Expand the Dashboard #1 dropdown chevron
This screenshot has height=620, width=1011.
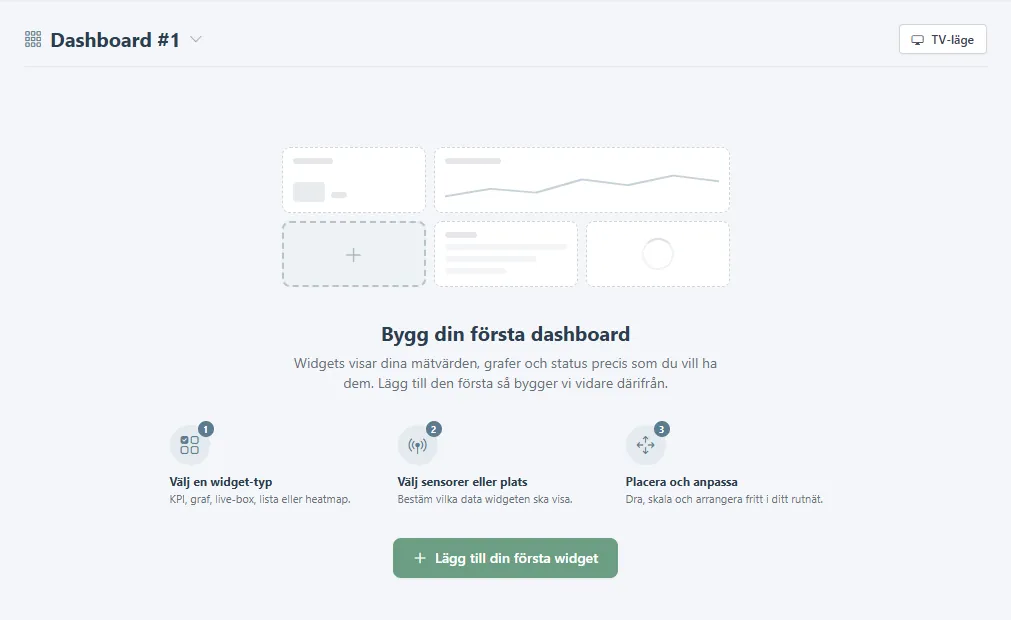click(196, 39)
